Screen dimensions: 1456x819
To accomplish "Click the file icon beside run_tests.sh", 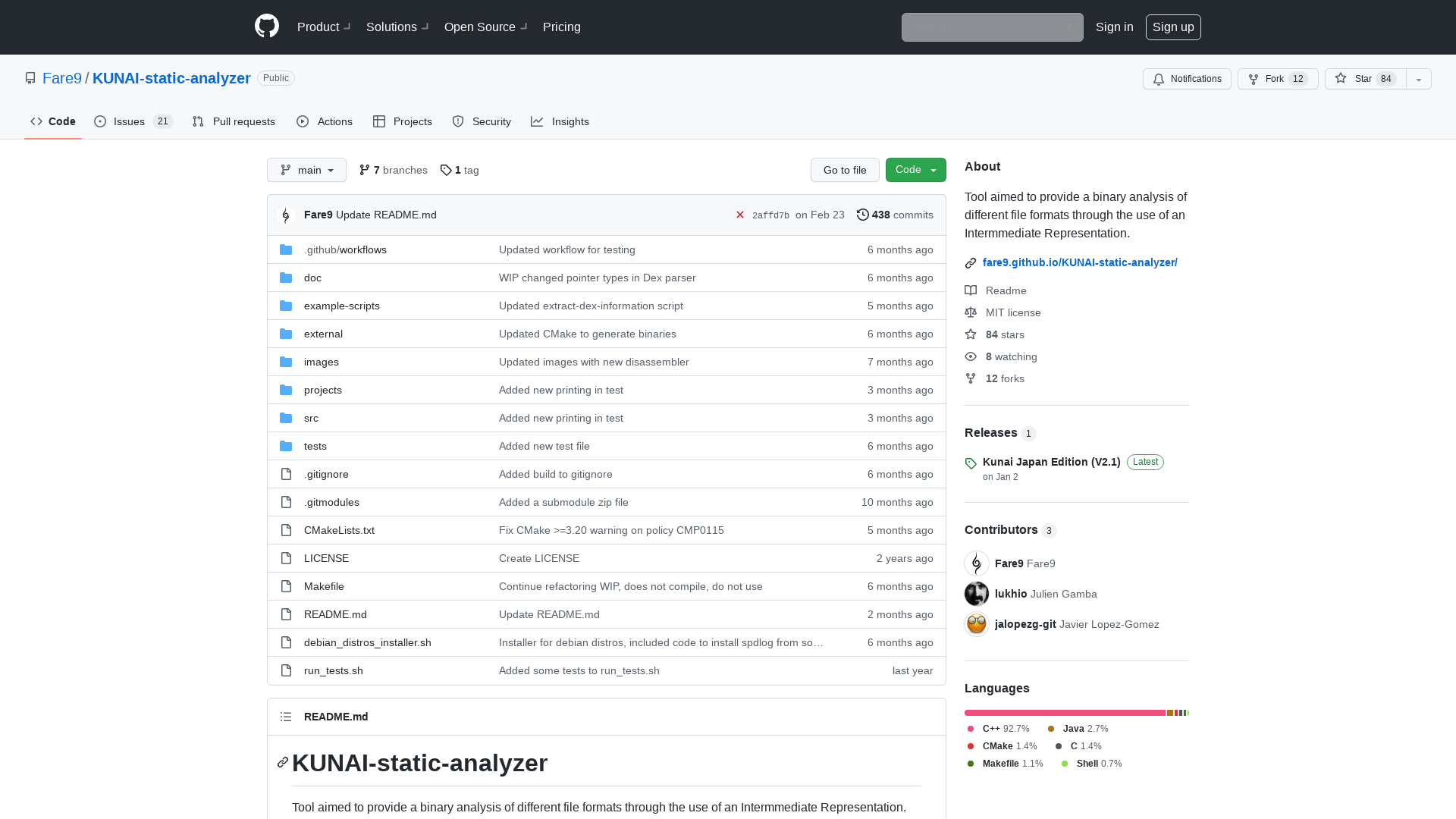I will click(286, 670).
